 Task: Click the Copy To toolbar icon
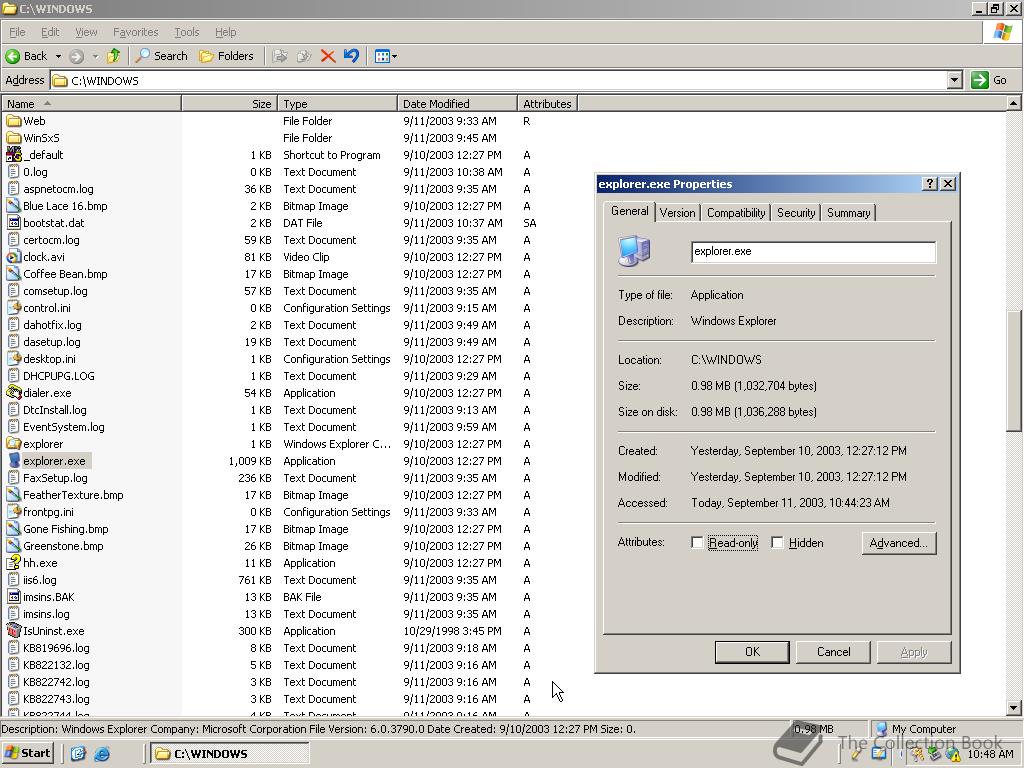click(304, 56)
